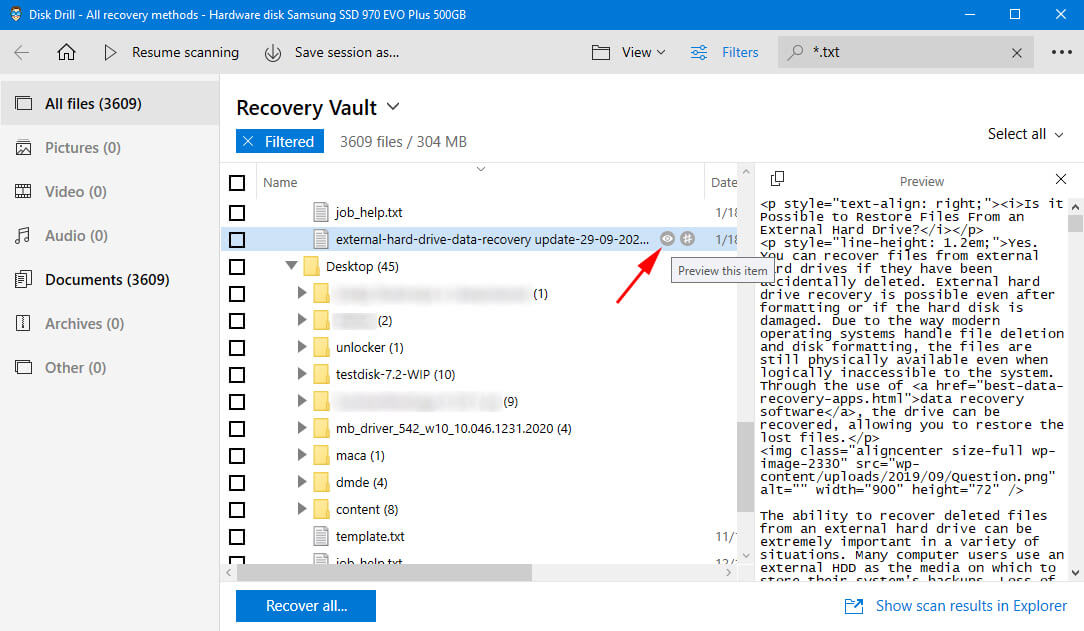Click the Preview panel scrollbar thumb
This screenshot has width=1084, height=631.
[x=1075, y=223]
